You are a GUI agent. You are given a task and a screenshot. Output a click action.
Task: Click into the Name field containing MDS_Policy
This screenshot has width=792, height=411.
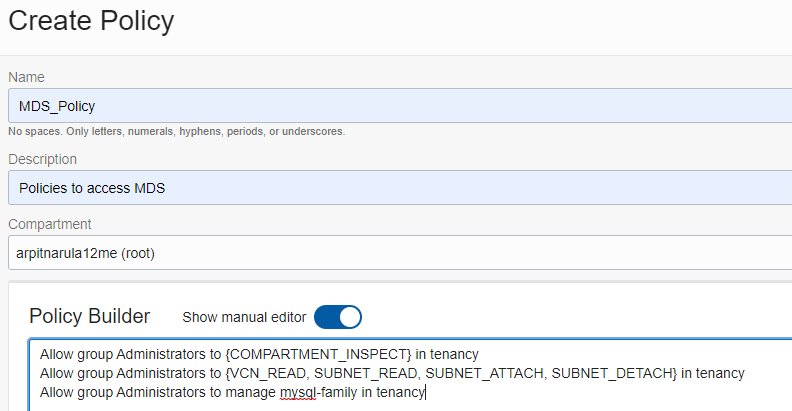click(x=400, y=106)
